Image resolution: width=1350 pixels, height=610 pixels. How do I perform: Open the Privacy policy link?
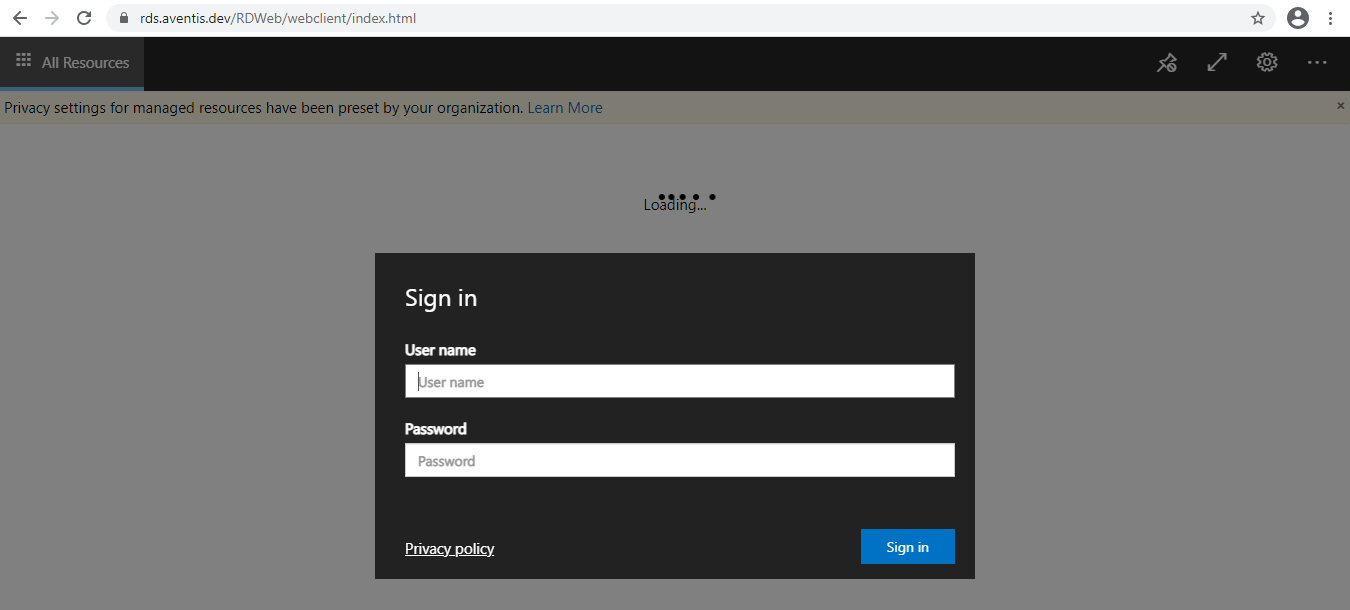(449, 549)
